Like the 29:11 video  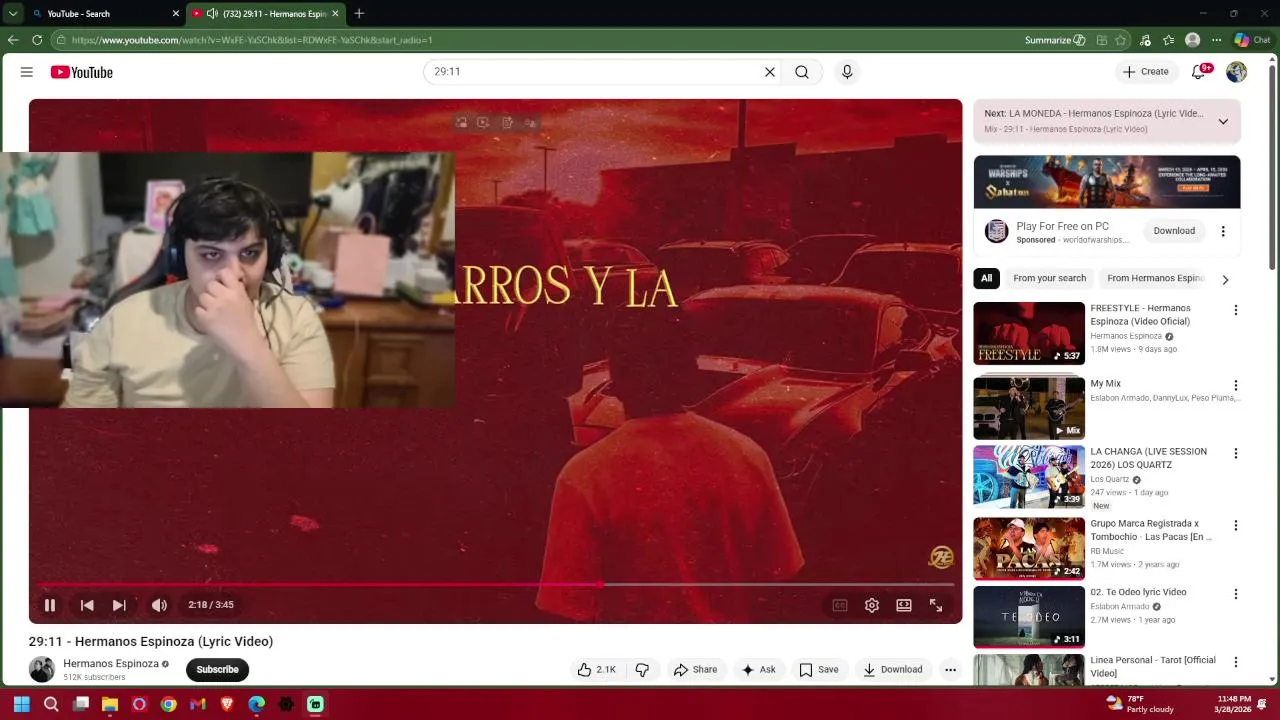click(x=596, y=670)
